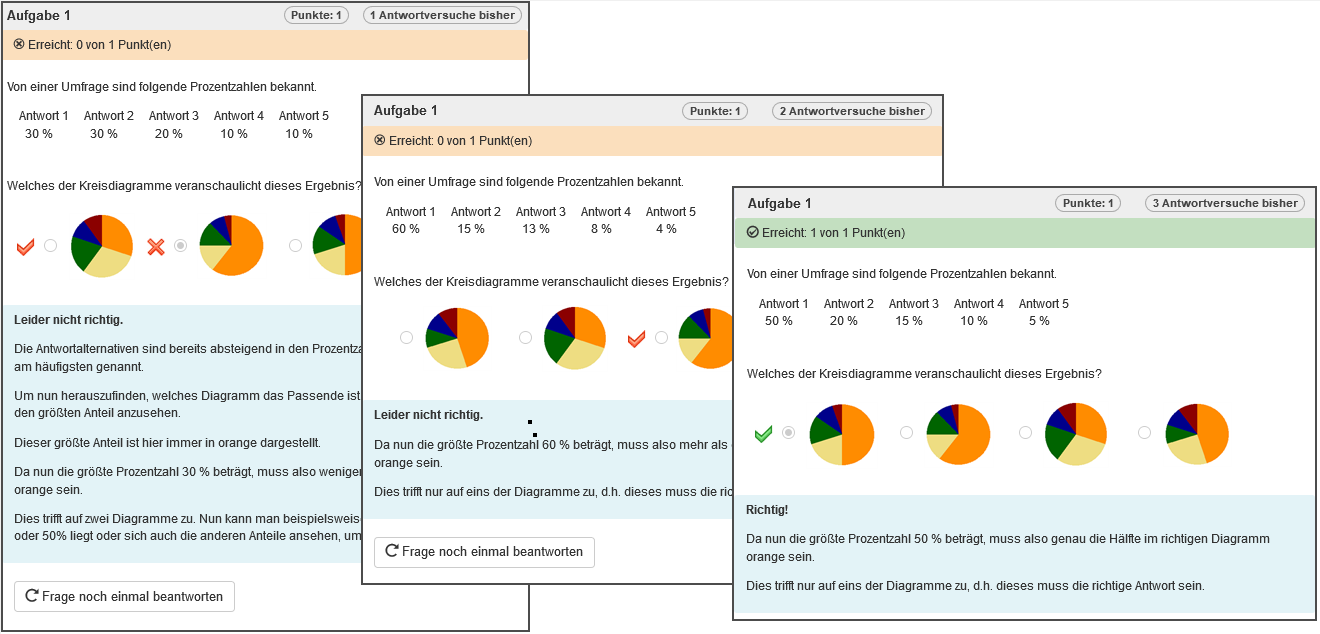
Task: Click the circled X icon in the 2 Antwortversuche panel's result bar
Action: (x=379, y=140)
